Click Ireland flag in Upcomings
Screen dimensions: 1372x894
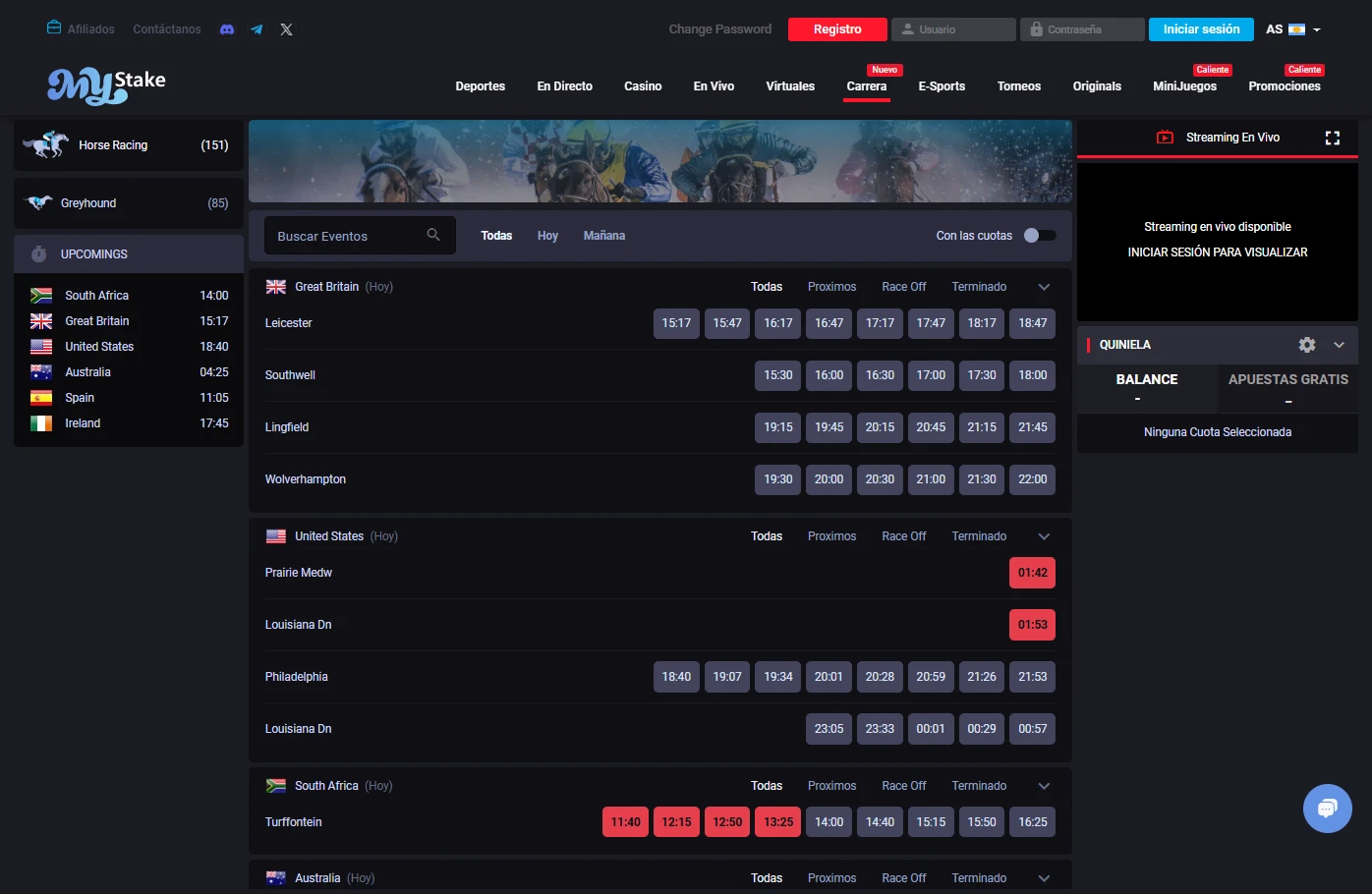[x=41, y=423]
